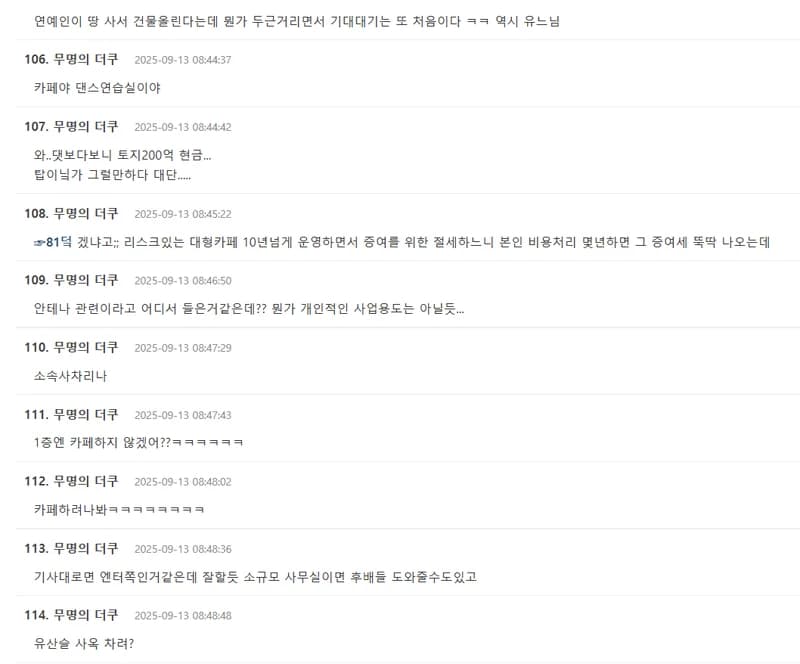Click timestamp 2025-09-13 08:44:37
The image size is (800, 664).
click(183, 60)
